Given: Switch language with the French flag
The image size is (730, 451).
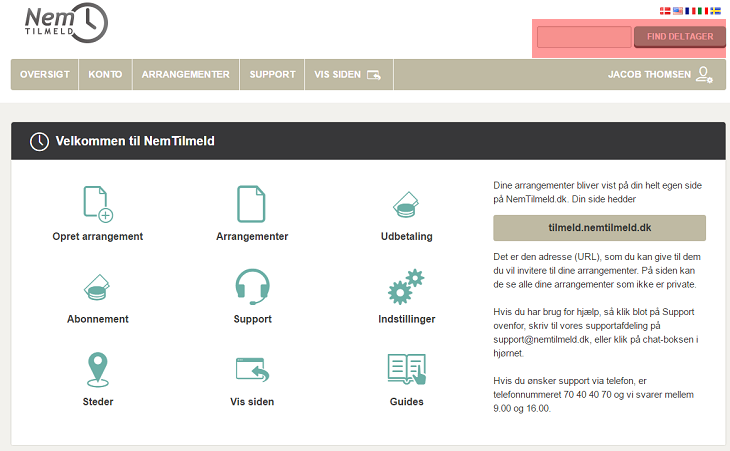Looking at the screenshot, I should [x=690, y=11].
